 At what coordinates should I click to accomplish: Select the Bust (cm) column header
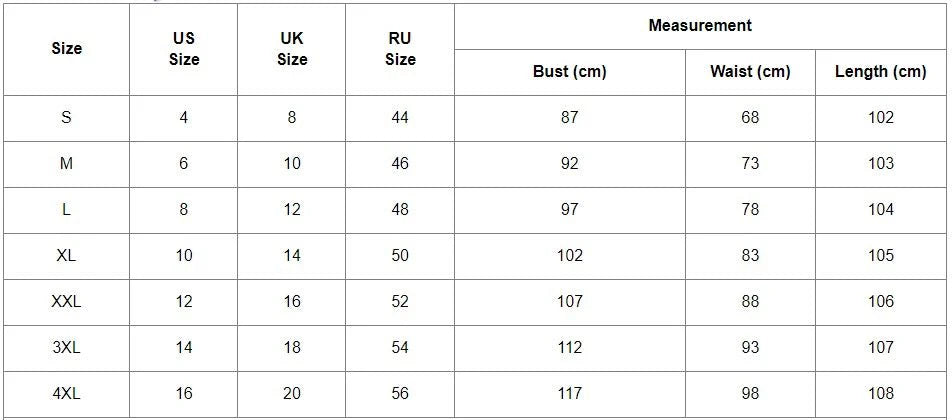(x=570, y=72)
